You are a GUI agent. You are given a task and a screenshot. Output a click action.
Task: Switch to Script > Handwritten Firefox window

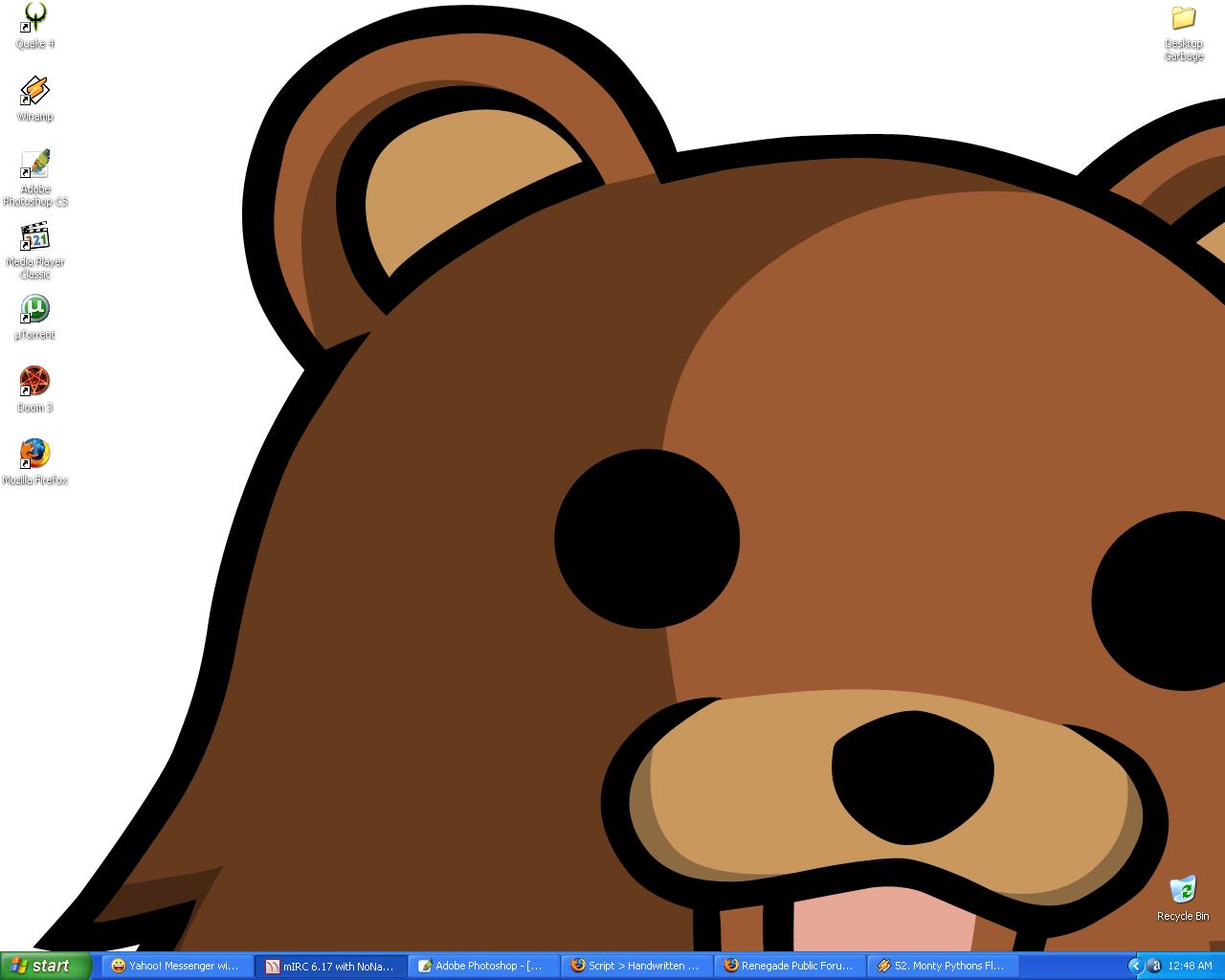click(637, 966)
